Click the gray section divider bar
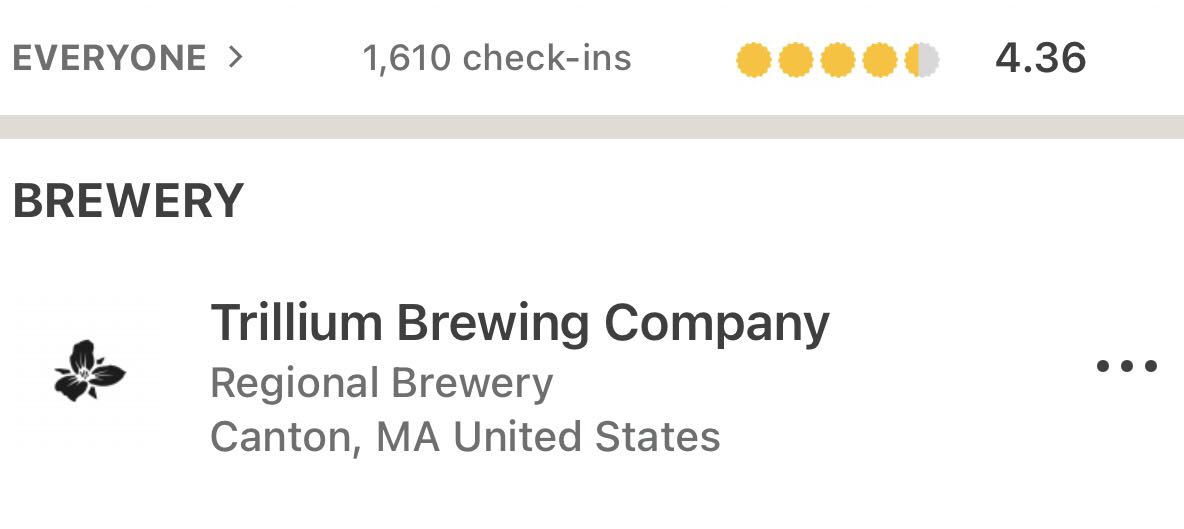This screenshot has height=529, width=1184. [x=592, y=127]
